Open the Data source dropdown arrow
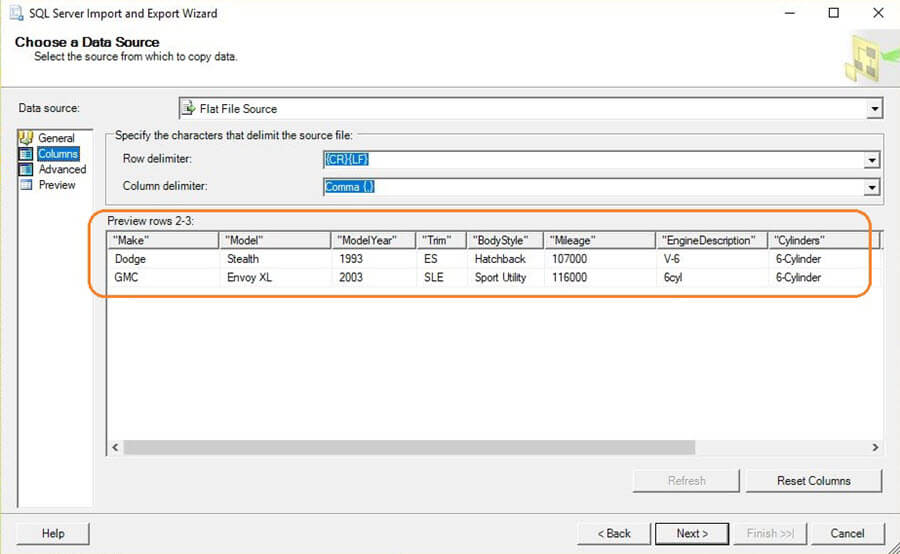 point(875,108)
